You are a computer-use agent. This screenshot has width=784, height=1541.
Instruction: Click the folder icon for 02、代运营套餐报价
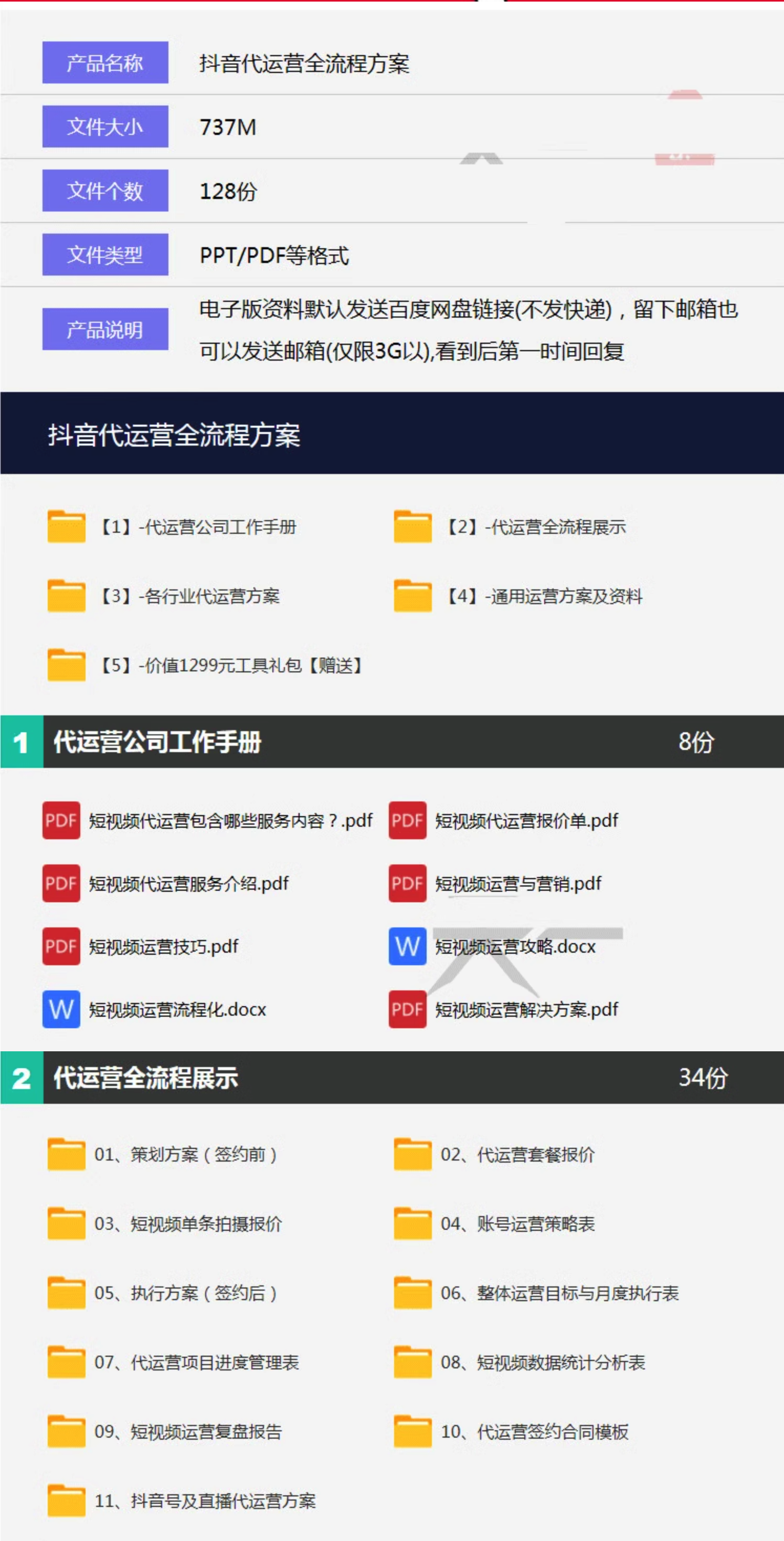412,1154
